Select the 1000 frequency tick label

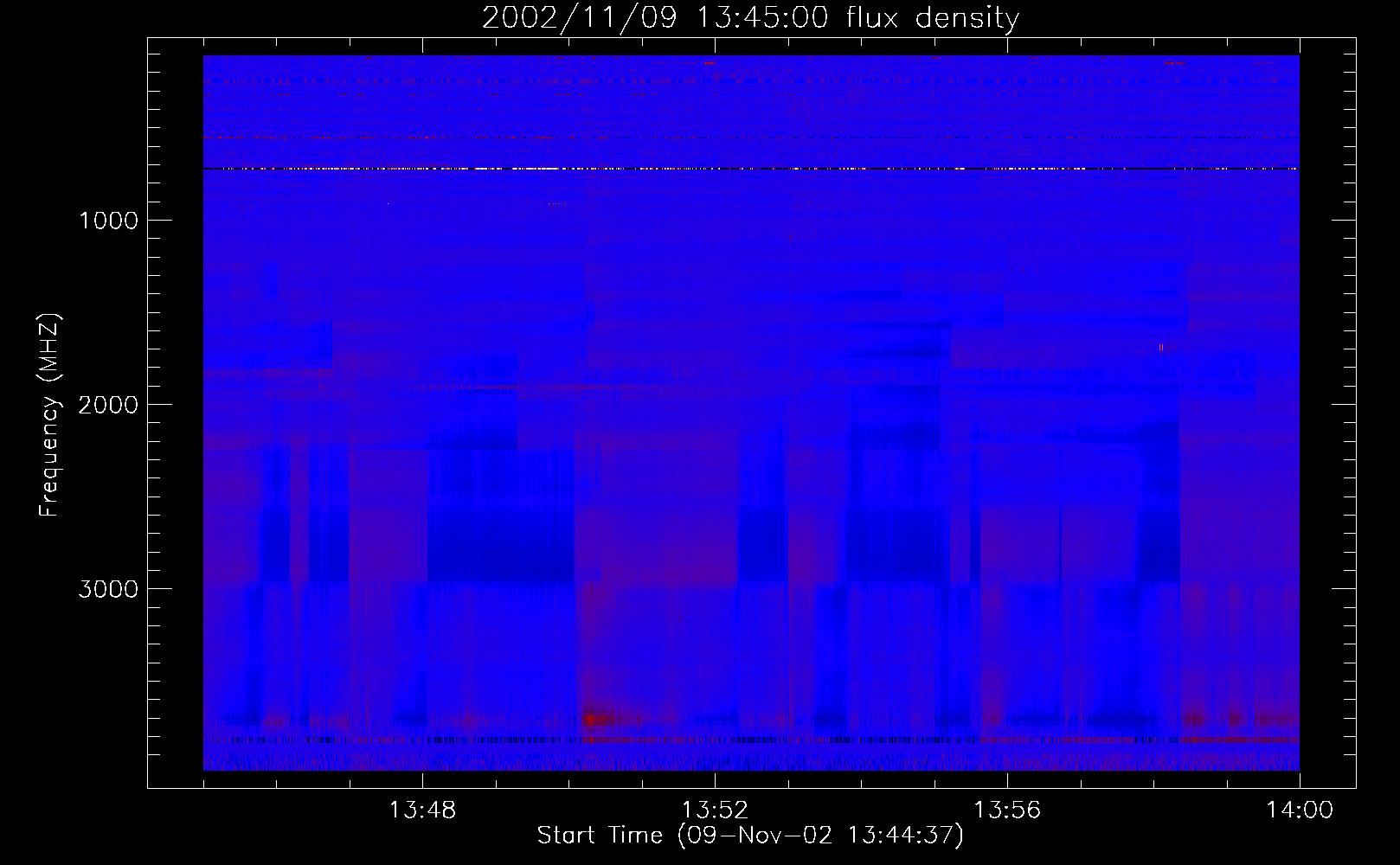click(108, 221)
